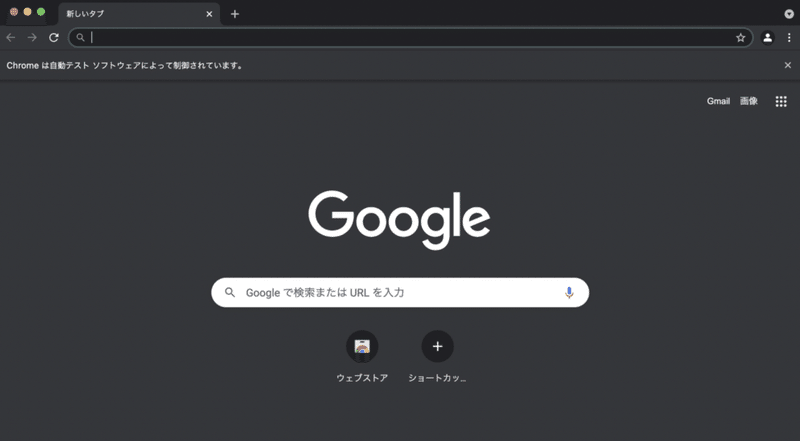This screenshot has width=800, height=441.
Task: Dismiss the automated test software infobar
Action: (x=788, y=65)
